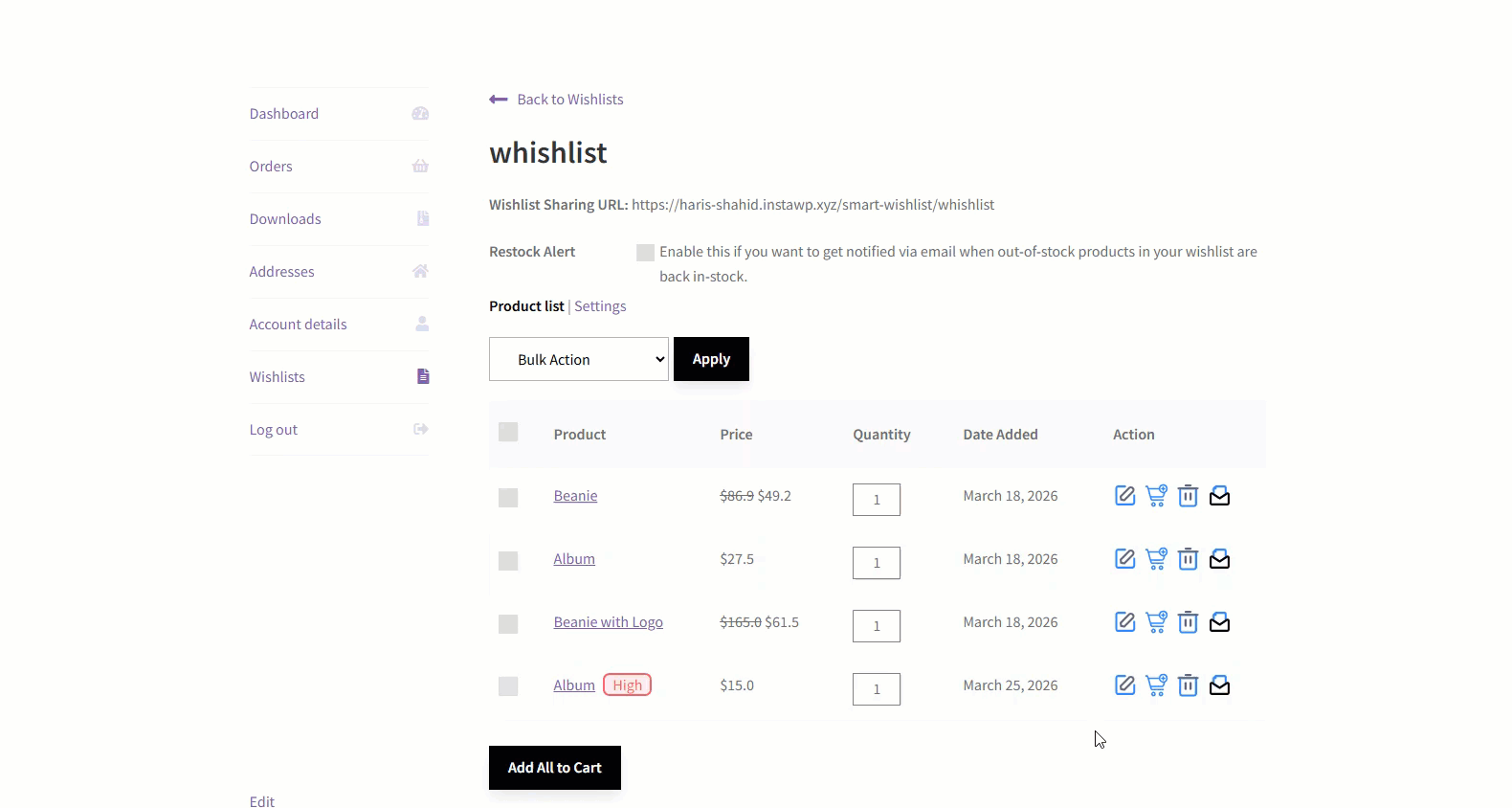This screenshot has width=1512, height=808.
Task: Open the Beanie with Logo product link
Action: coord(608,622)
